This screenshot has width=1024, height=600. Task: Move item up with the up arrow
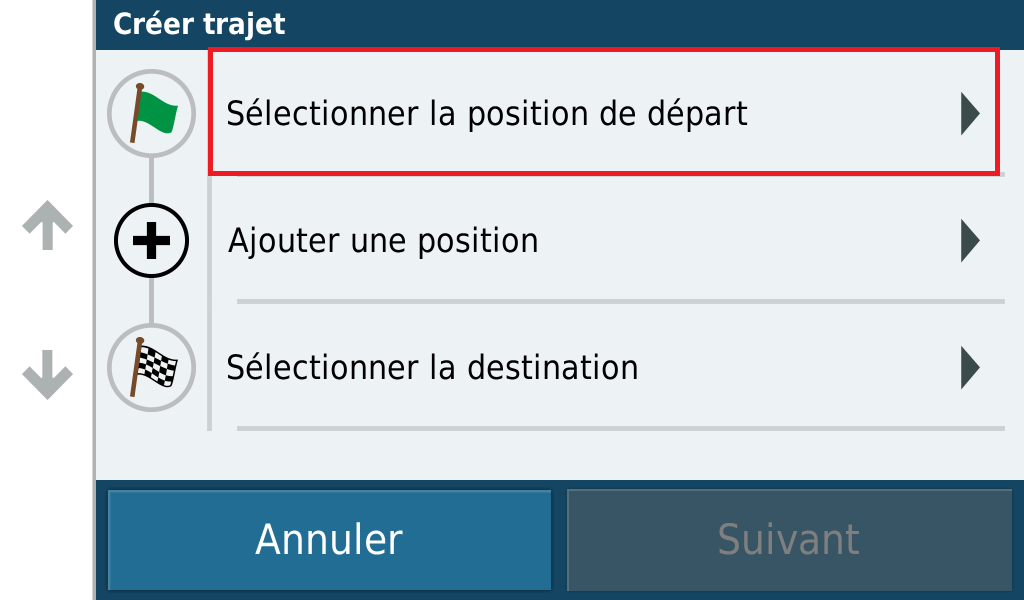47,226
